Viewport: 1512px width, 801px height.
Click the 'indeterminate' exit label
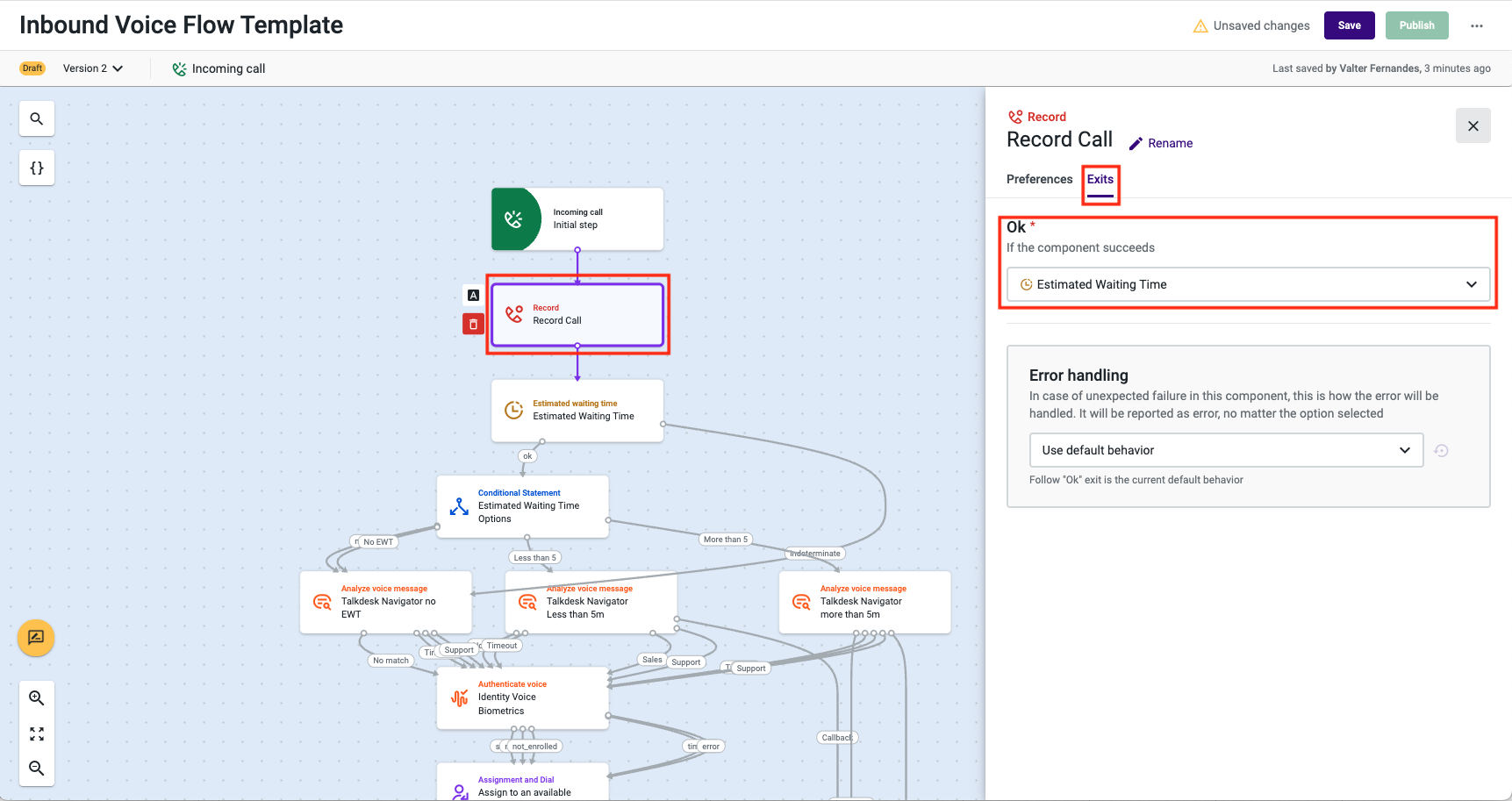pos(815,554)
